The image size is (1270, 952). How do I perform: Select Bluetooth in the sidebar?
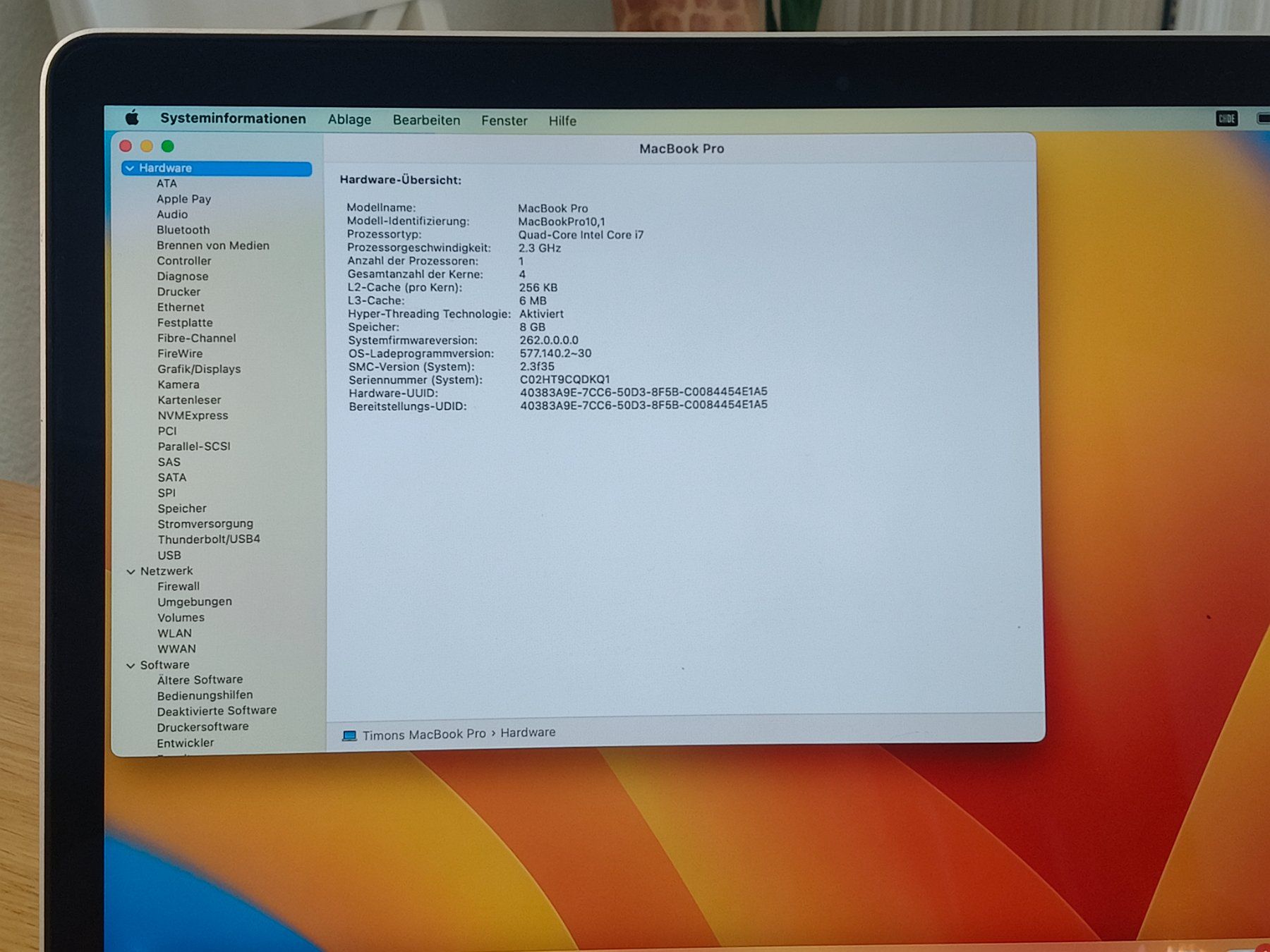point(183,230)
